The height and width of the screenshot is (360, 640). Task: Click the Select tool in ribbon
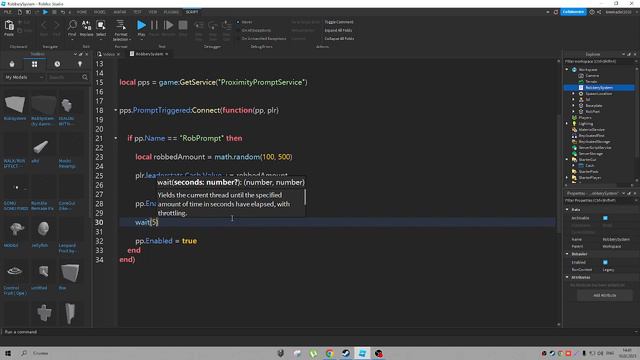tap(101, 28)
